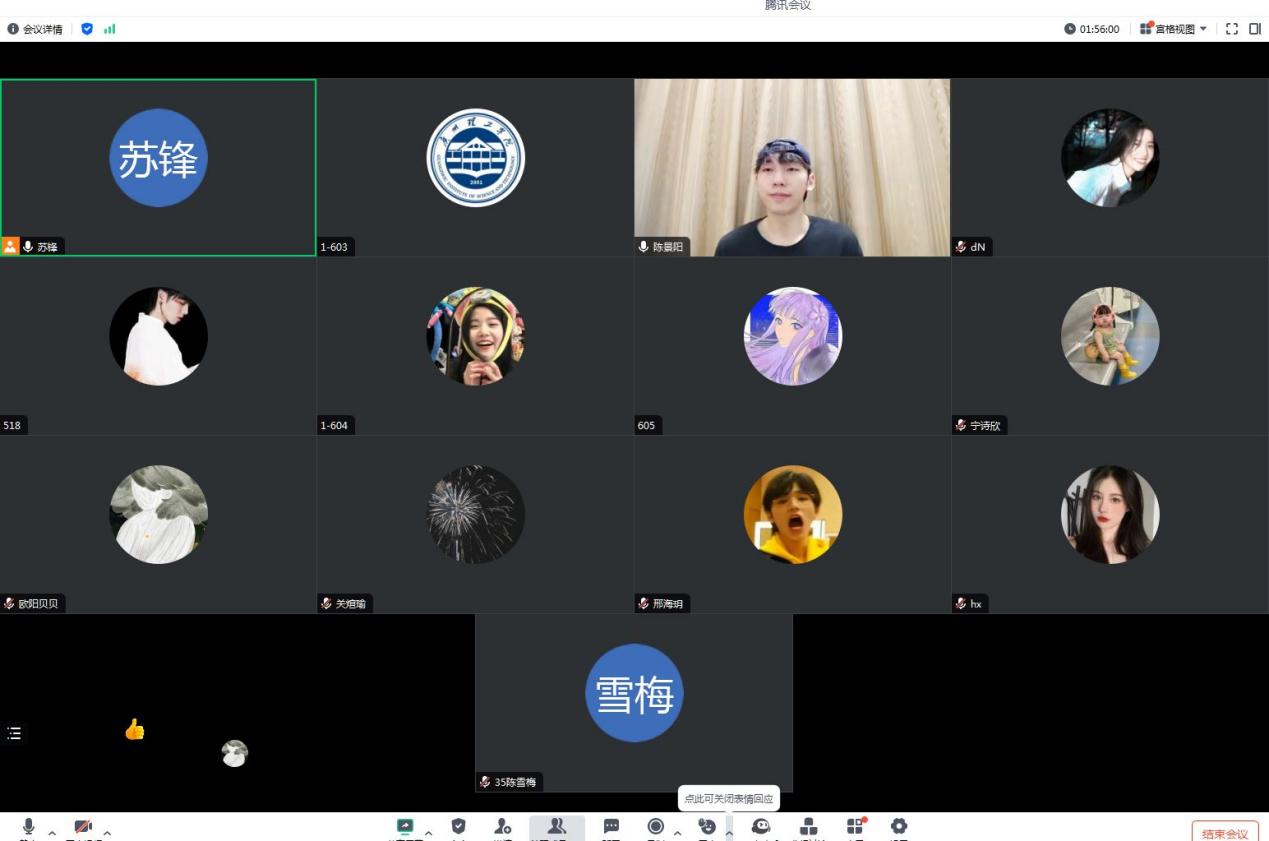Open the chat panel icon
Screen dimensions: 1269x841
611,827
